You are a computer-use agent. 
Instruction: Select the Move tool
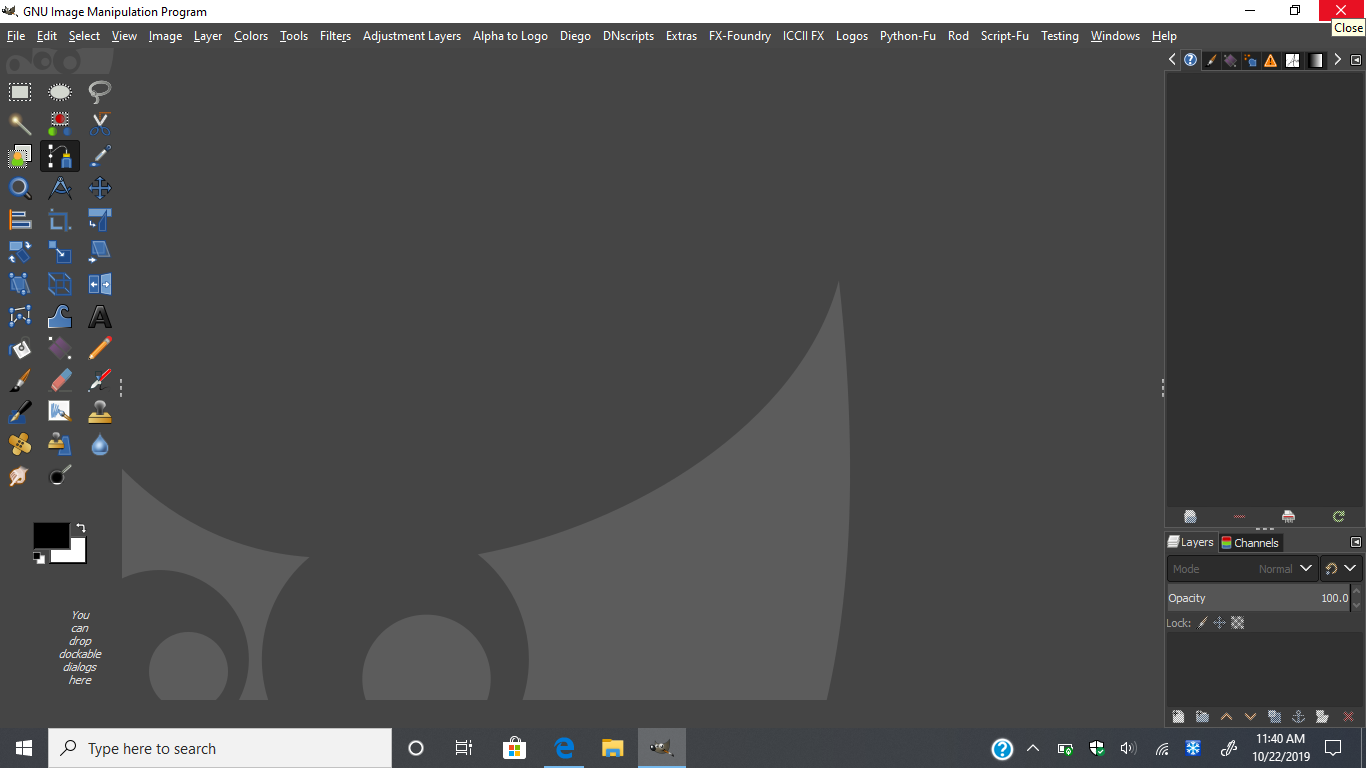point(100,188)
